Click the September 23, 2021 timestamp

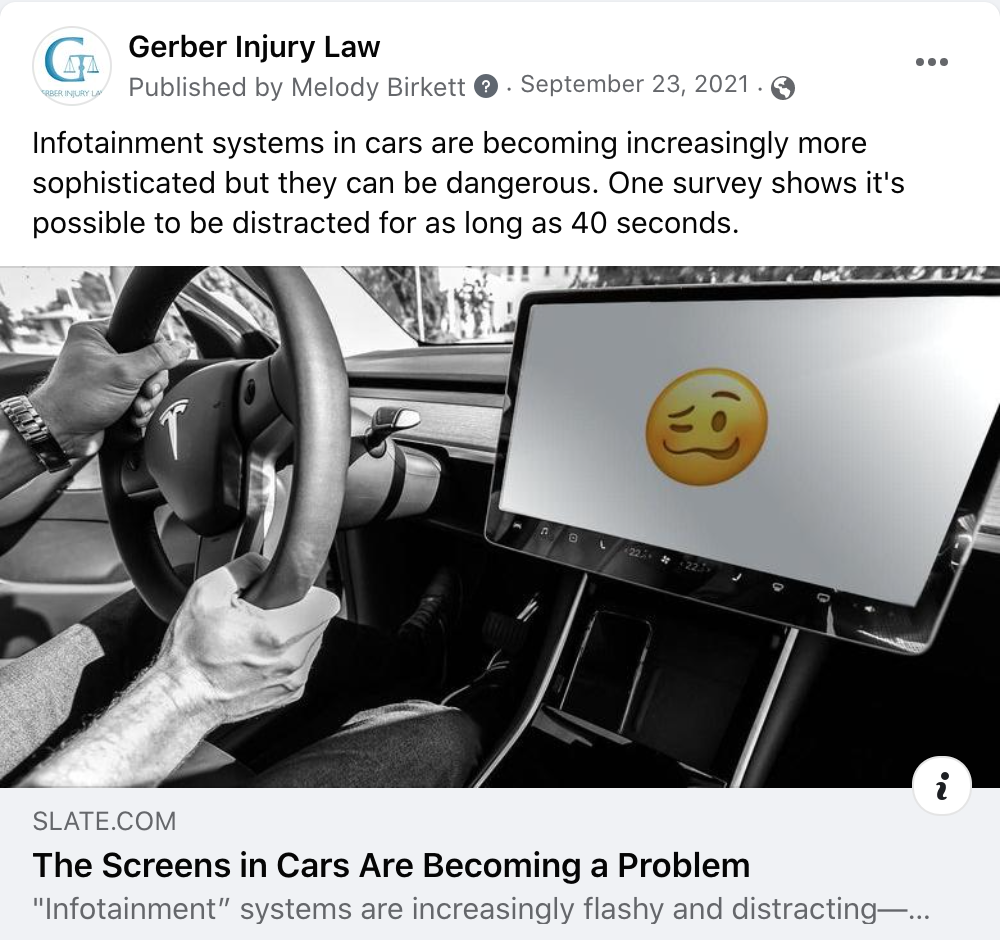click(635, 84)
